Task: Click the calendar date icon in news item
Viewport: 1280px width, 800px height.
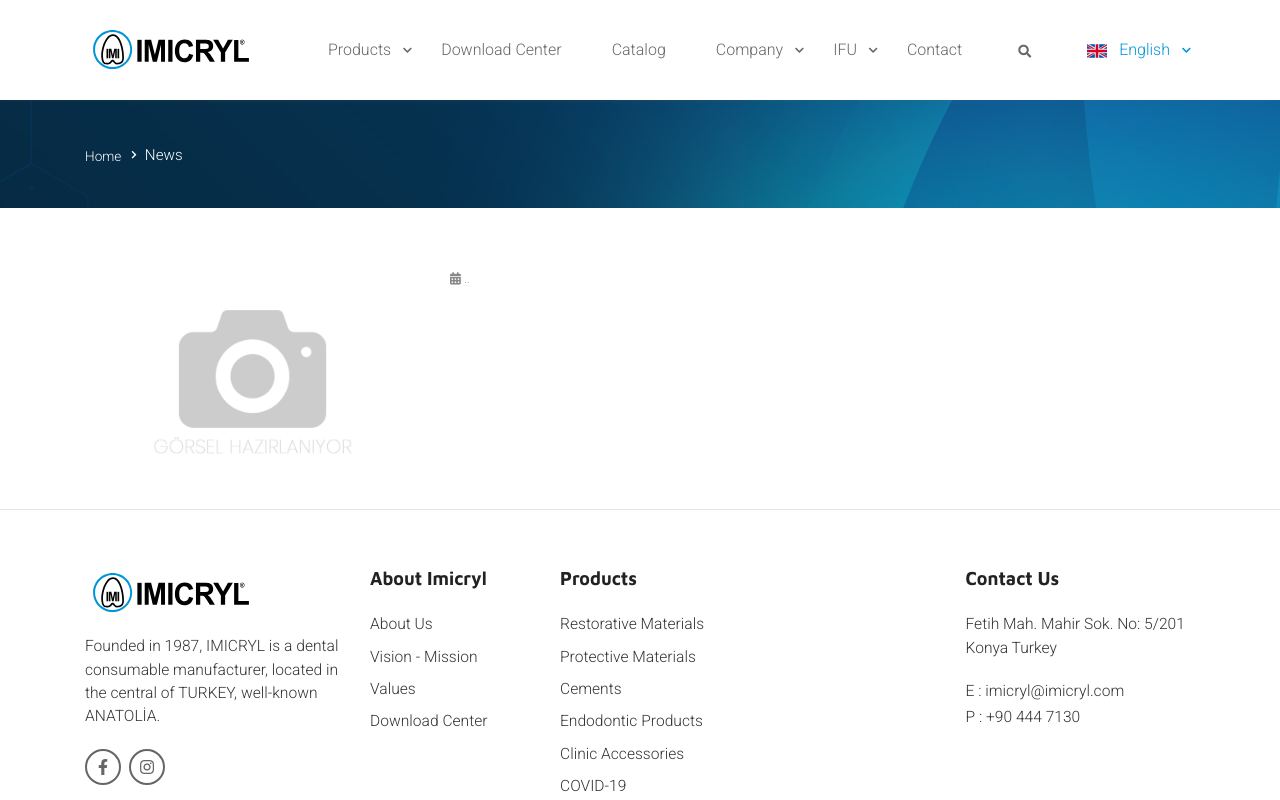Action: 455,280
